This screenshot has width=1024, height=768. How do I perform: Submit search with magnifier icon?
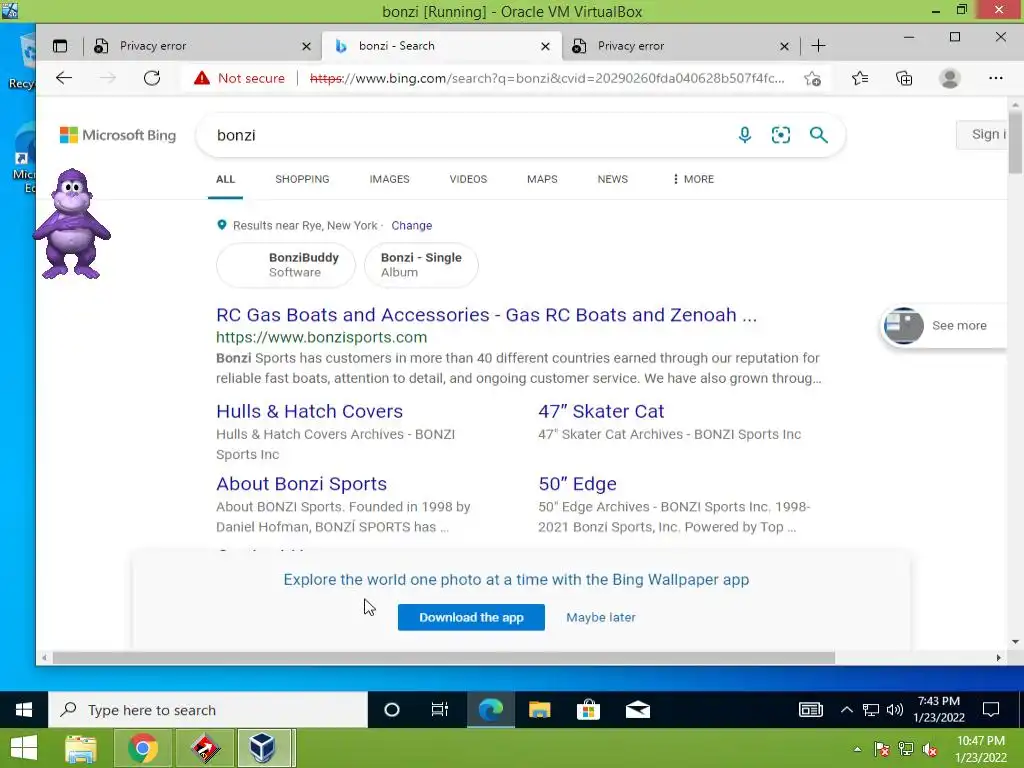(818, 135)
